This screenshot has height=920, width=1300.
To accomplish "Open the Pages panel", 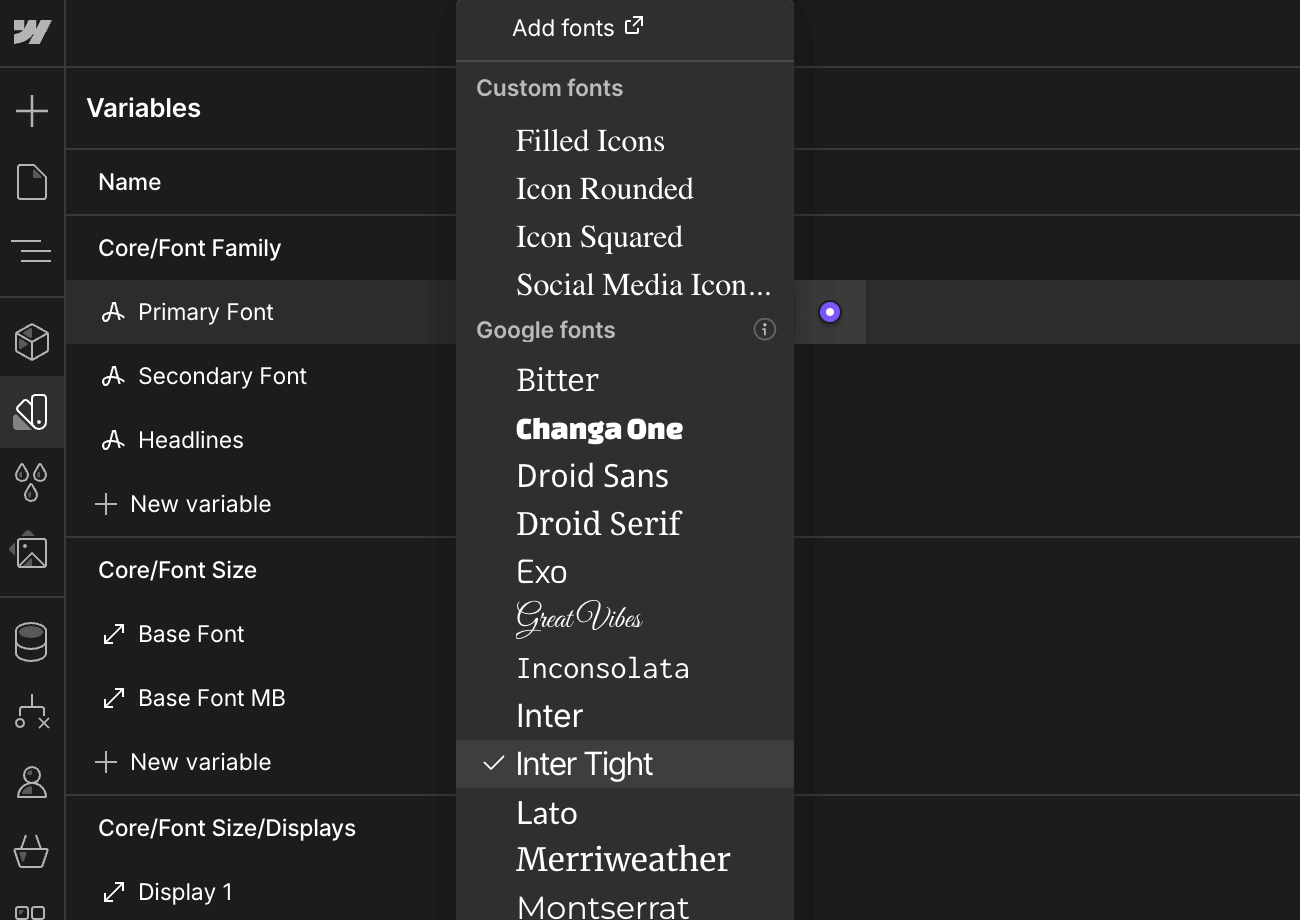I will (32, 182).
